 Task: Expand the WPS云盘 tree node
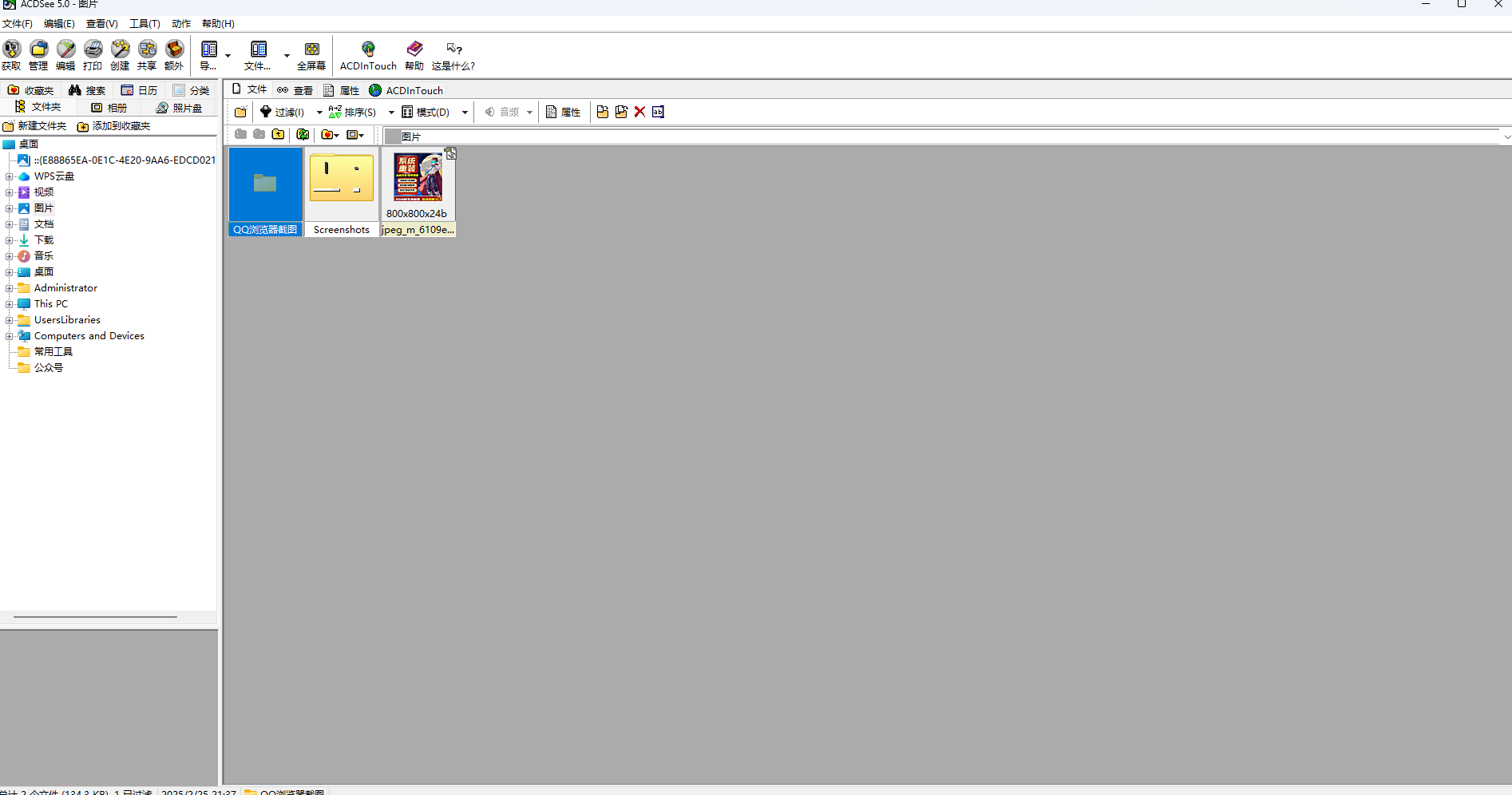(10, 176)
